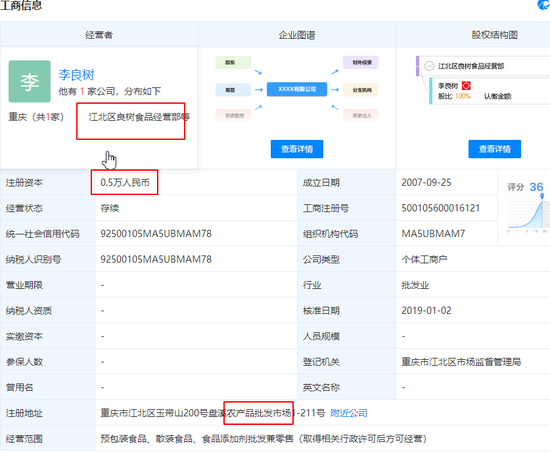Screen dimensions: 550x459
Task: Open 江北区良树食品经营部 company link
Action: pos(139,117)
